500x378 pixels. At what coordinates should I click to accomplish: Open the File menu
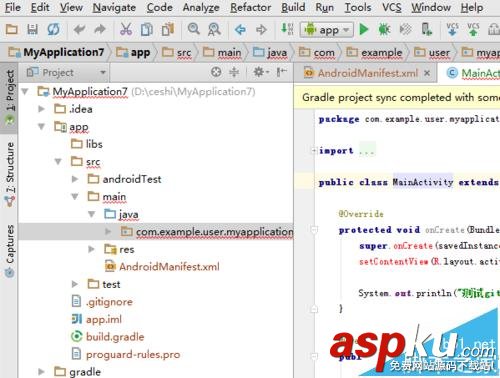(13, 7)
